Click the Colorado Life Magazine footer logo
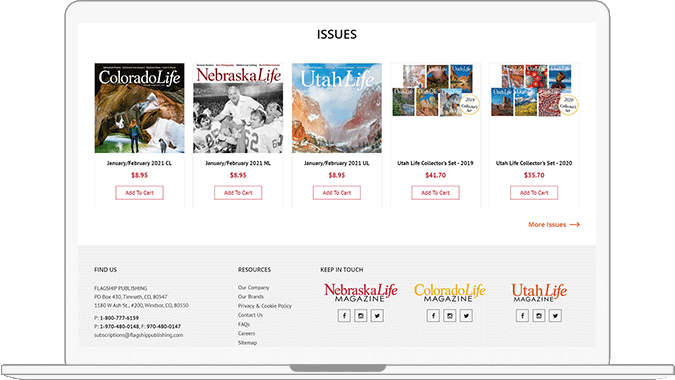 [x=450, y=292]
